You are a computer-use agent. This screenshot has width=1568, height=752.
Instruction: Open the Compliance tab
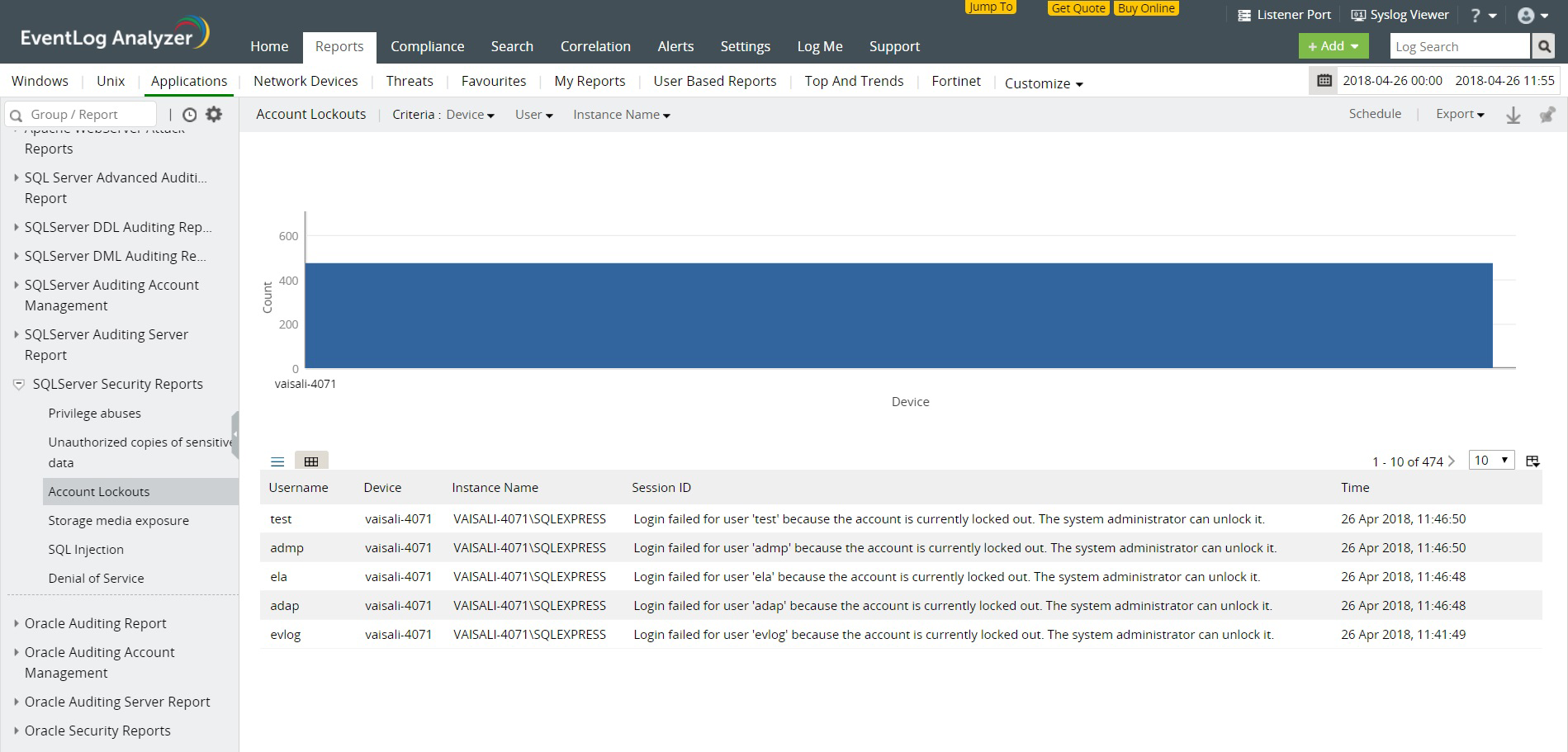click(427, 46)
